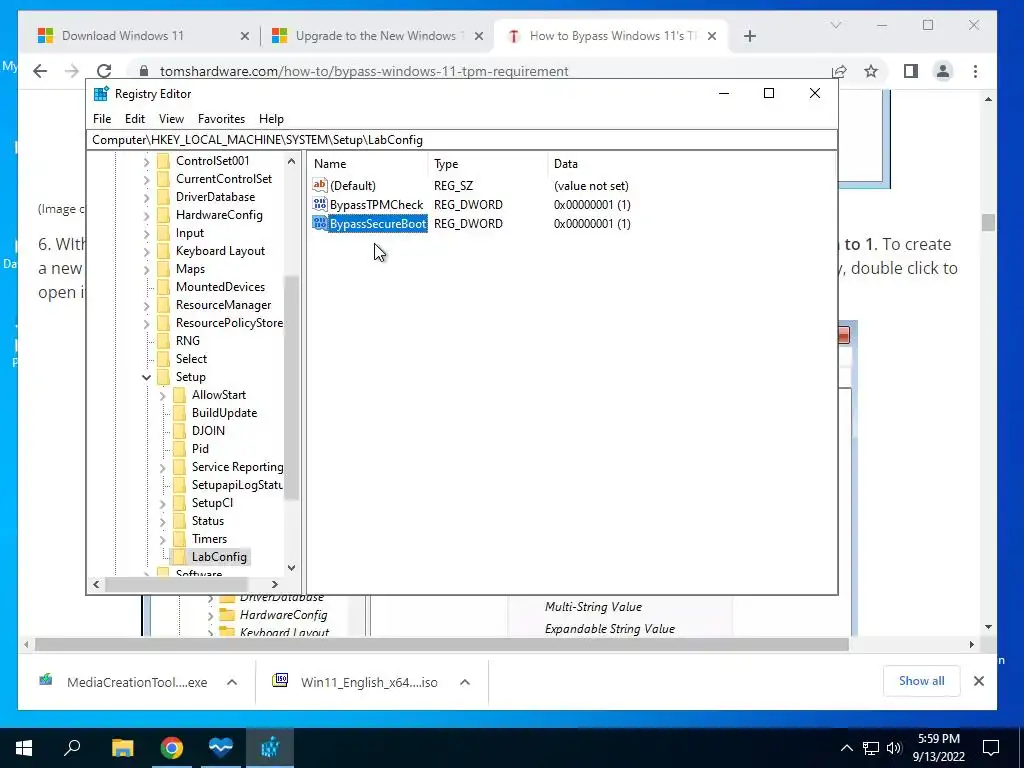Open the Favorites menu
The image size is (1024, 768).
[x=221, y=119]
